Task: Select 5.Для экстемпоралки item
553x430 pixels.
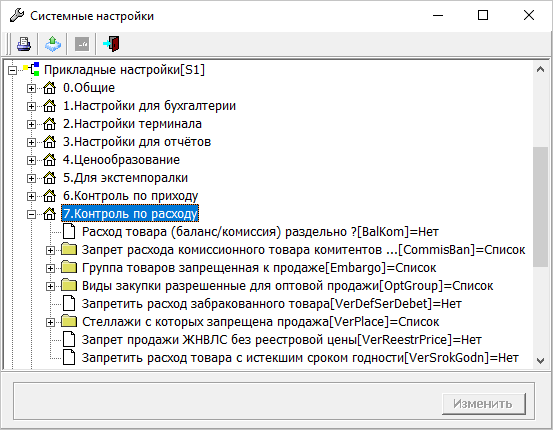Action: [x=126, y=177]
